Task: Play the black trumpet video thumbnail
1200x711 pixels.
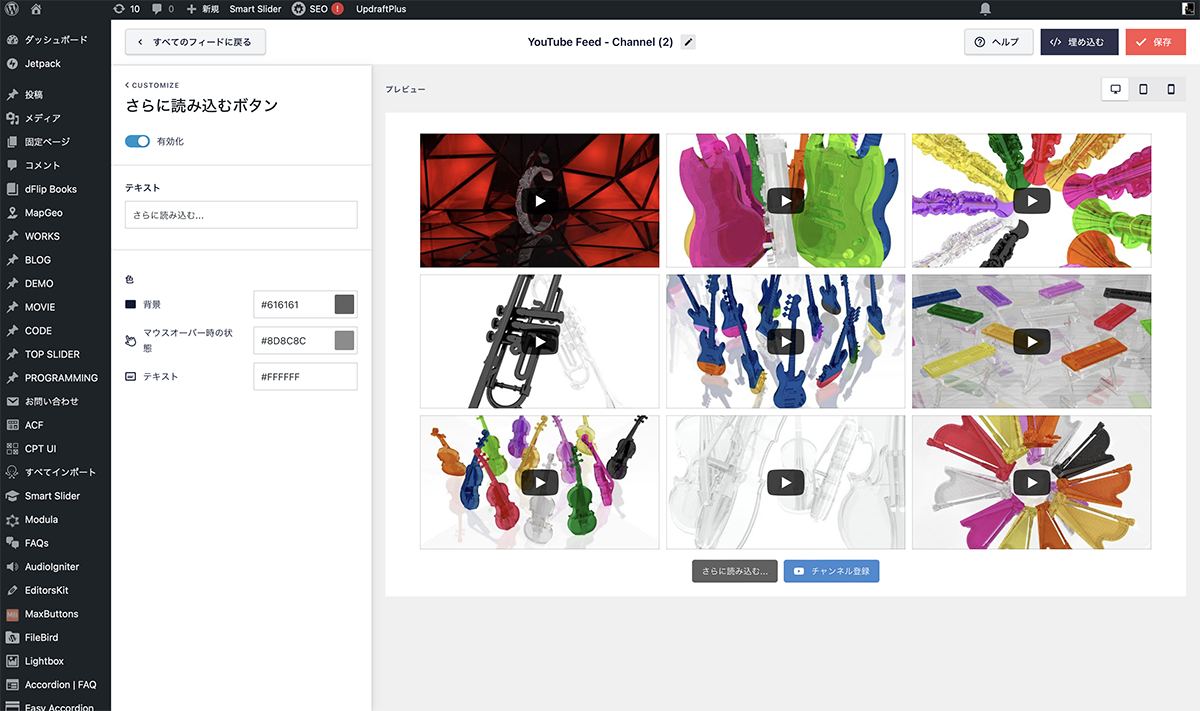Action: 540,341
